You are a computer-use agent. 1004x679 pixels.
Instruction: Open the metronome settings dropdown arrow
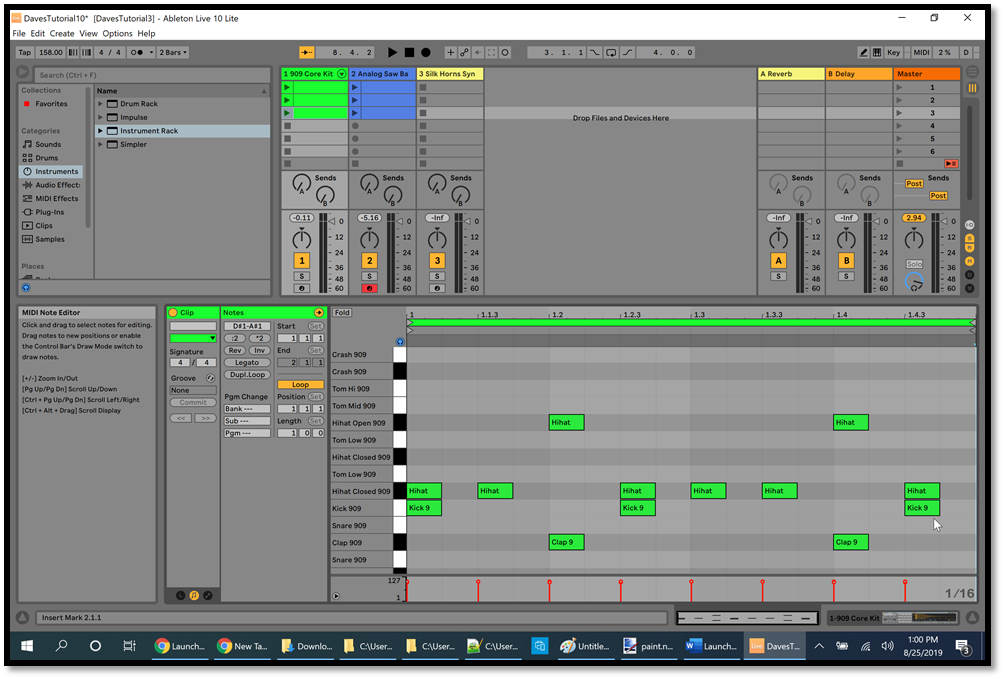coord(151,53)
